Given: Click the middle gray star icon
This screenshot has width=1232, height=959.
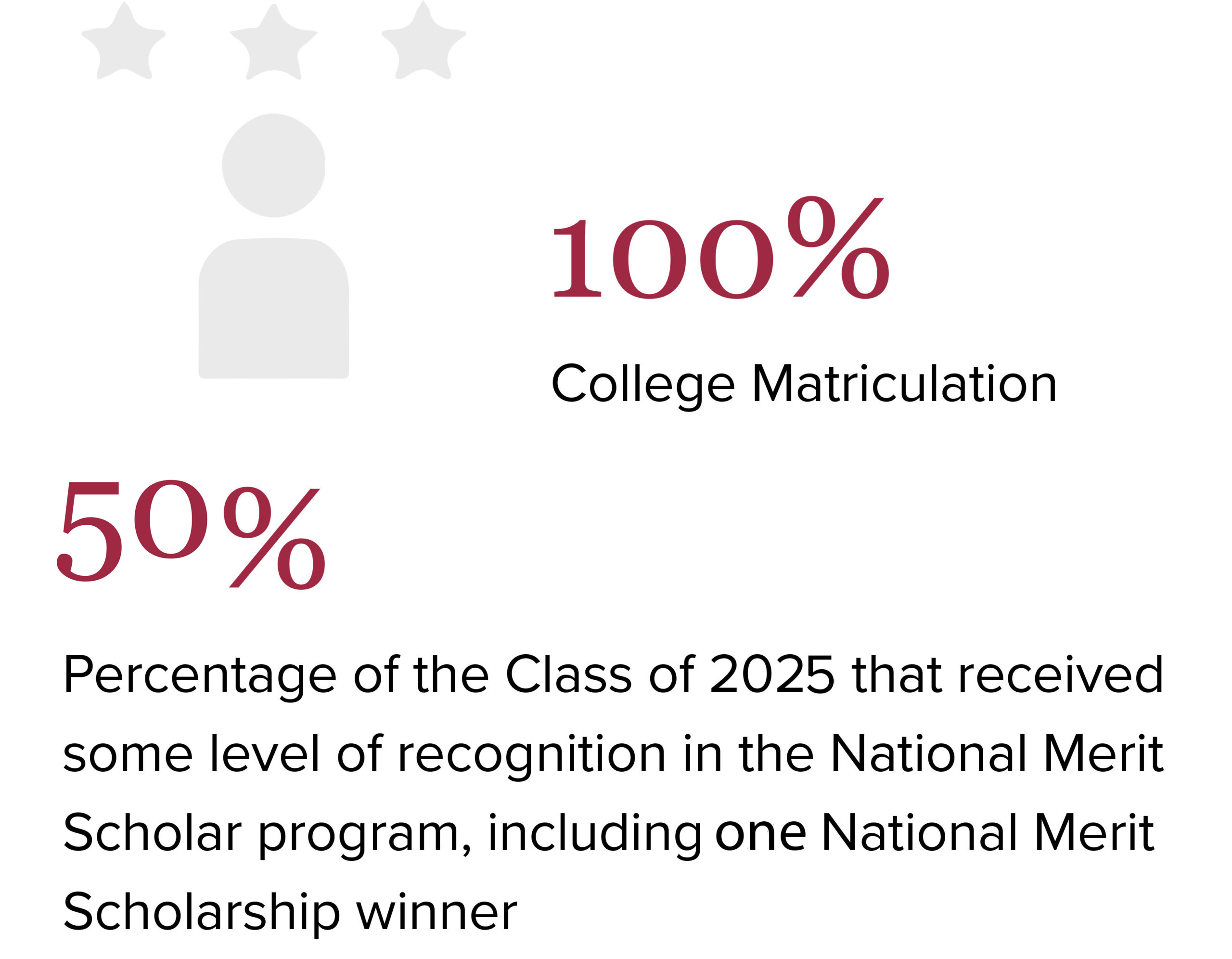Looking at the screenshot, I should [273, 42].
